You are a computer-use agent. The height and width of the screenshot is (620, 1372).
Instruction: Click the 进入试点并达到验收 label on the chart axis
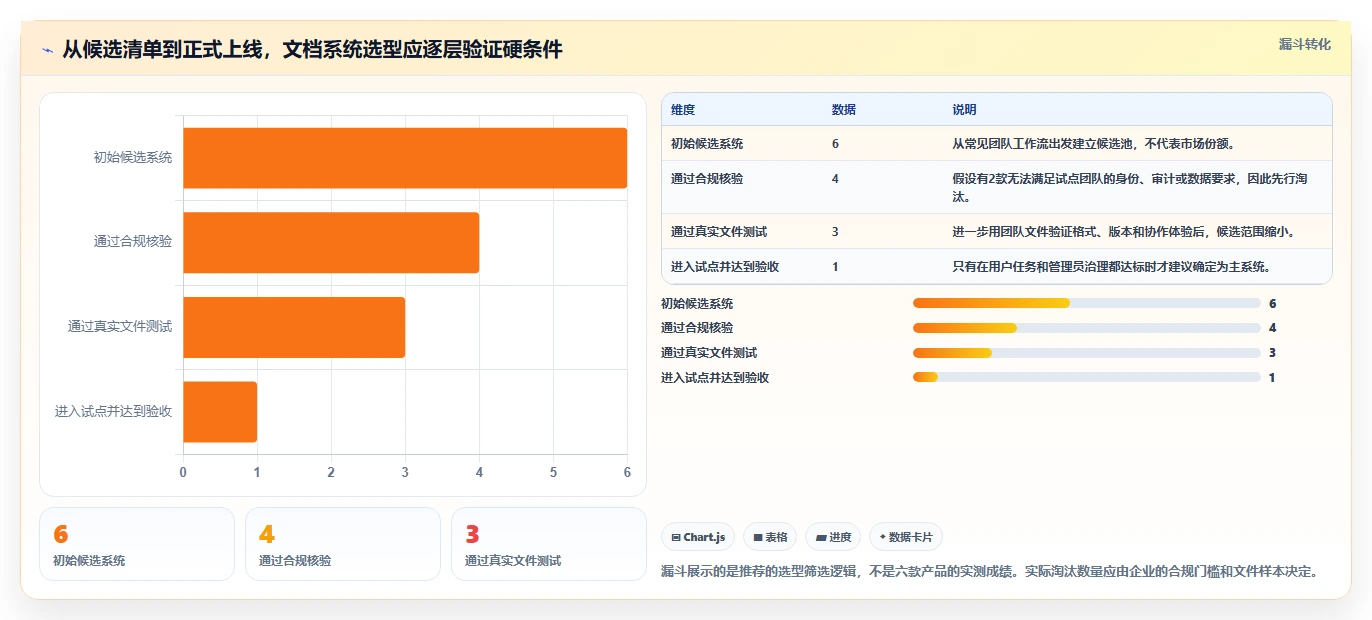(x=114, y=411)
